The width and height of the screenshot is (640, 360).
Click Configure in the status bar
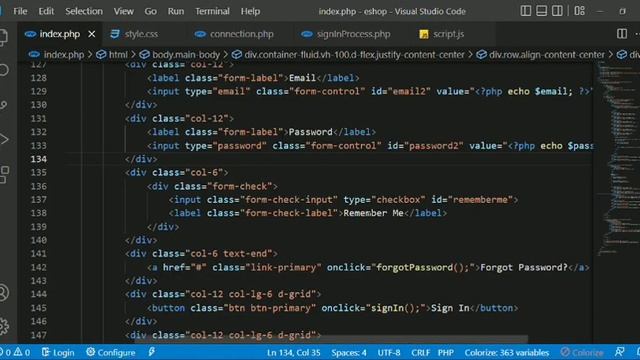(111, 352)
